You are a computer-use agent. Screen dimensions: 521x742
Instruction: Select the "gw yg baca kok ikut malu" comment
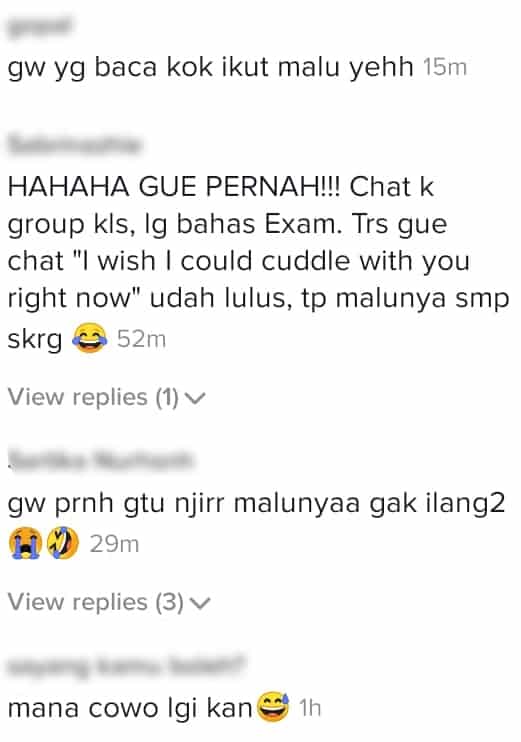(211, 68)
